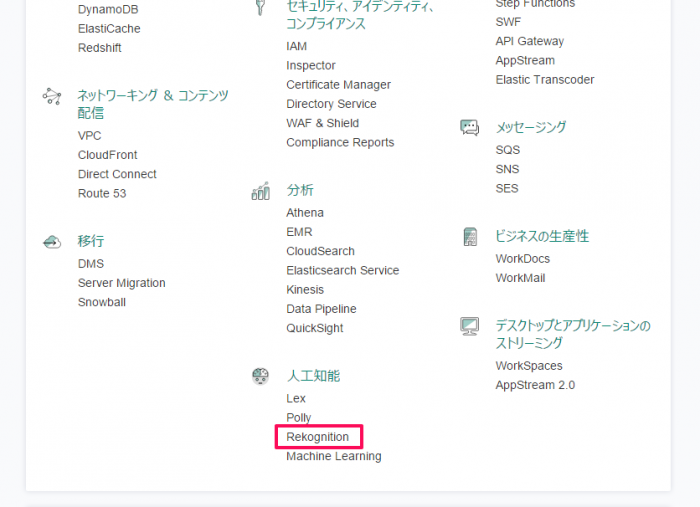Open WorkDocs service

522,259
